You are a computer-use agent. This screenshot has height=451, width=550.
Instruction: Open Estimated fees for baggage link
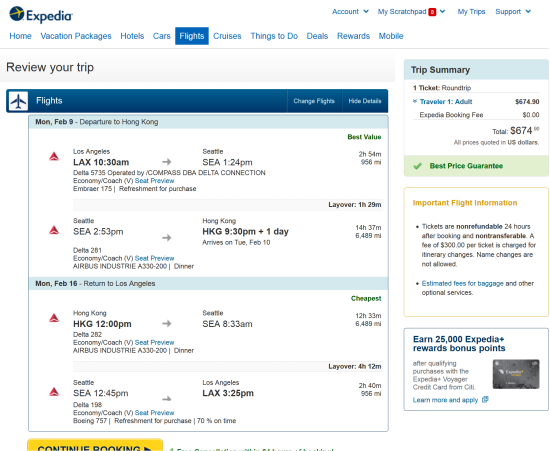pyautogui.click(x=462, y=283)
